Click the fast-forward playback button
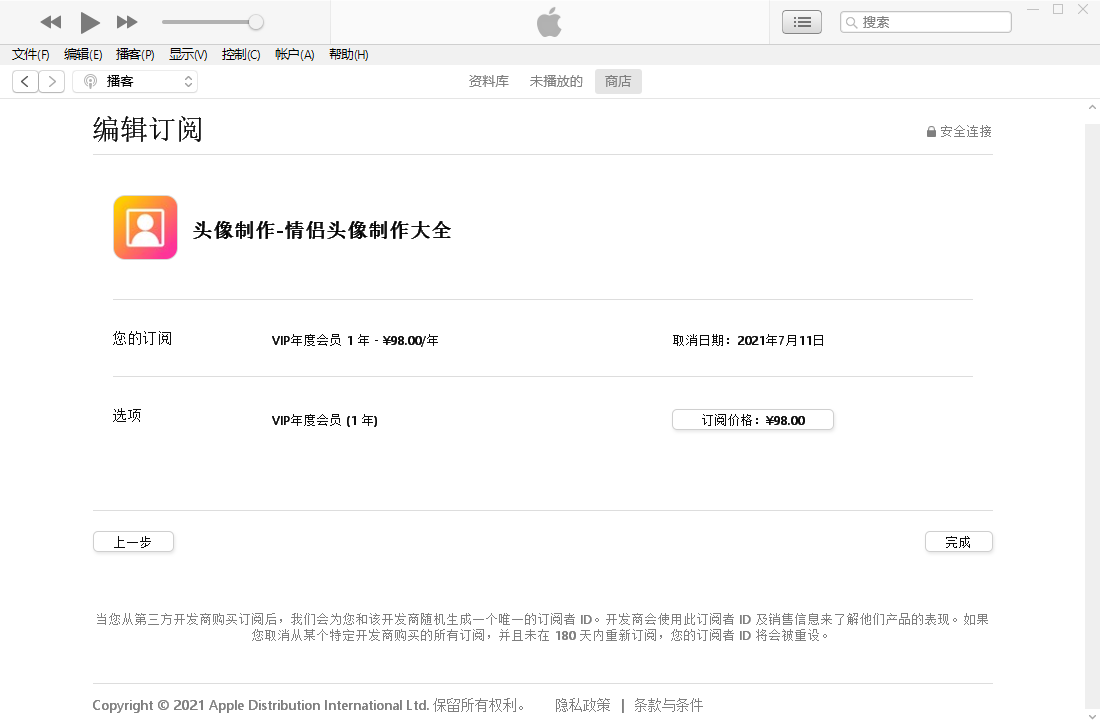This screenshot has height=725, width=1100. point(127,22)
